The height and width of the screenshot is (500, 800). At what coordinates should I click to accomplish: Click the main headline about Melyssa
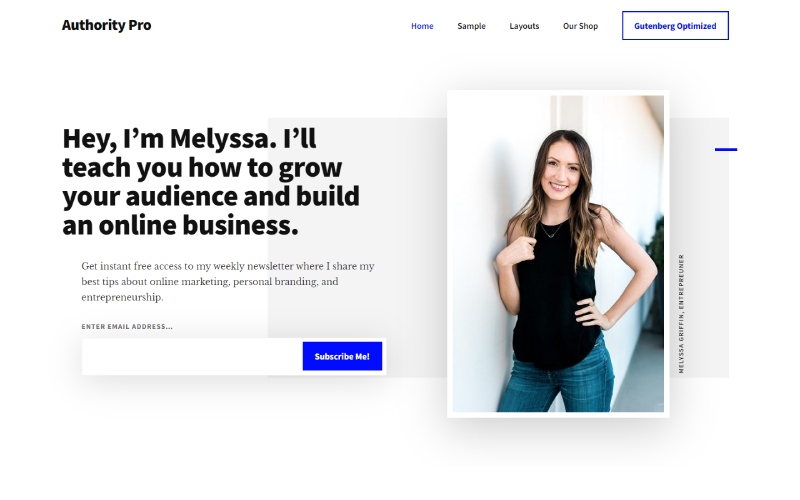pos(211,182)
